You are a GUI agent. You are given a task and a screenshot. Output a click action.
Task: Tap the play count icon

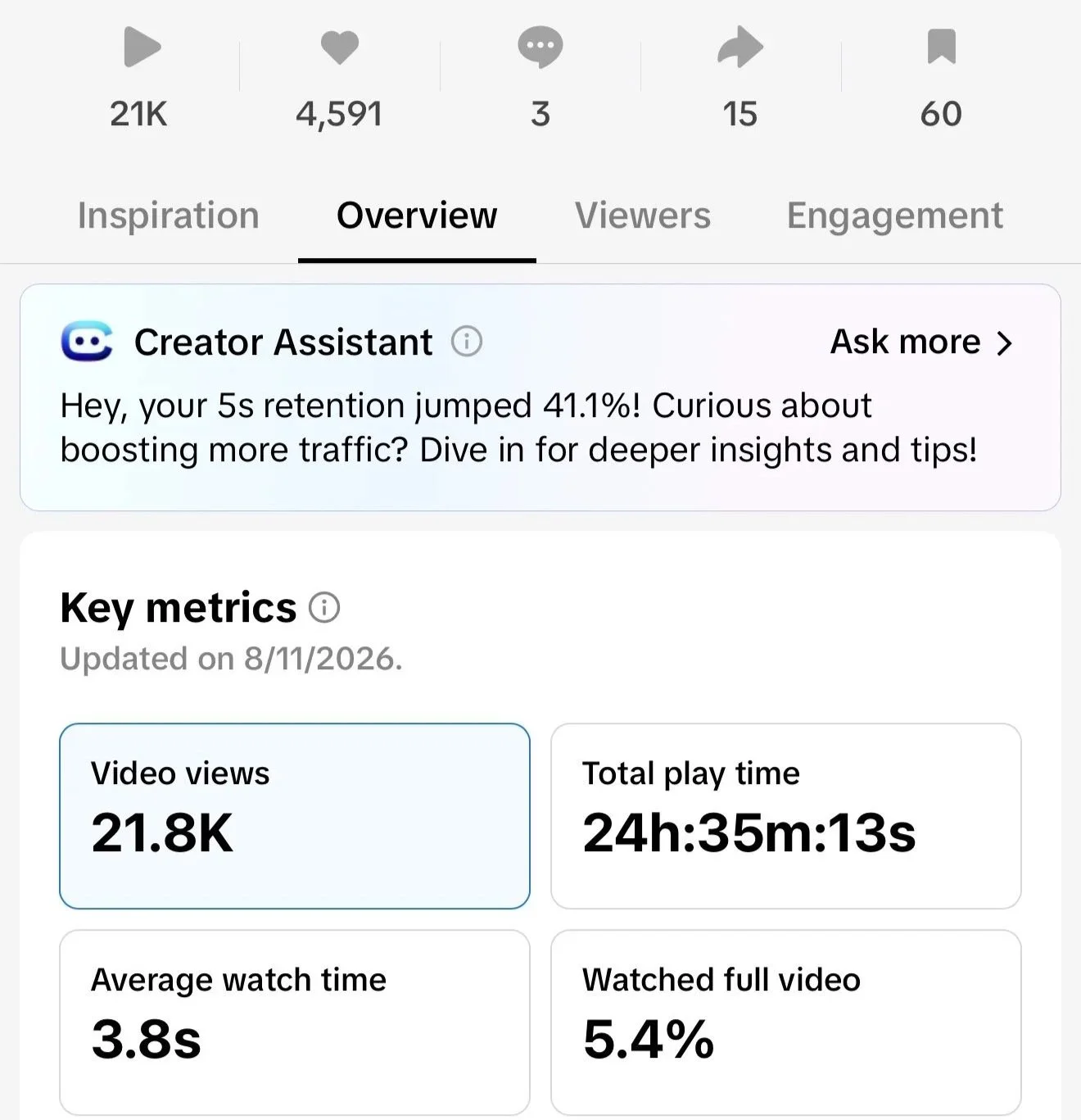142,47
